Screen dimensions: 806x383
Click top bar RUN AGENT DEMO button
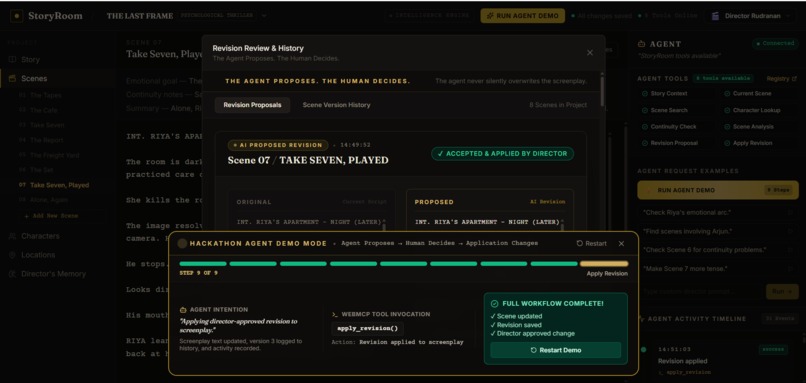(523, 16)
